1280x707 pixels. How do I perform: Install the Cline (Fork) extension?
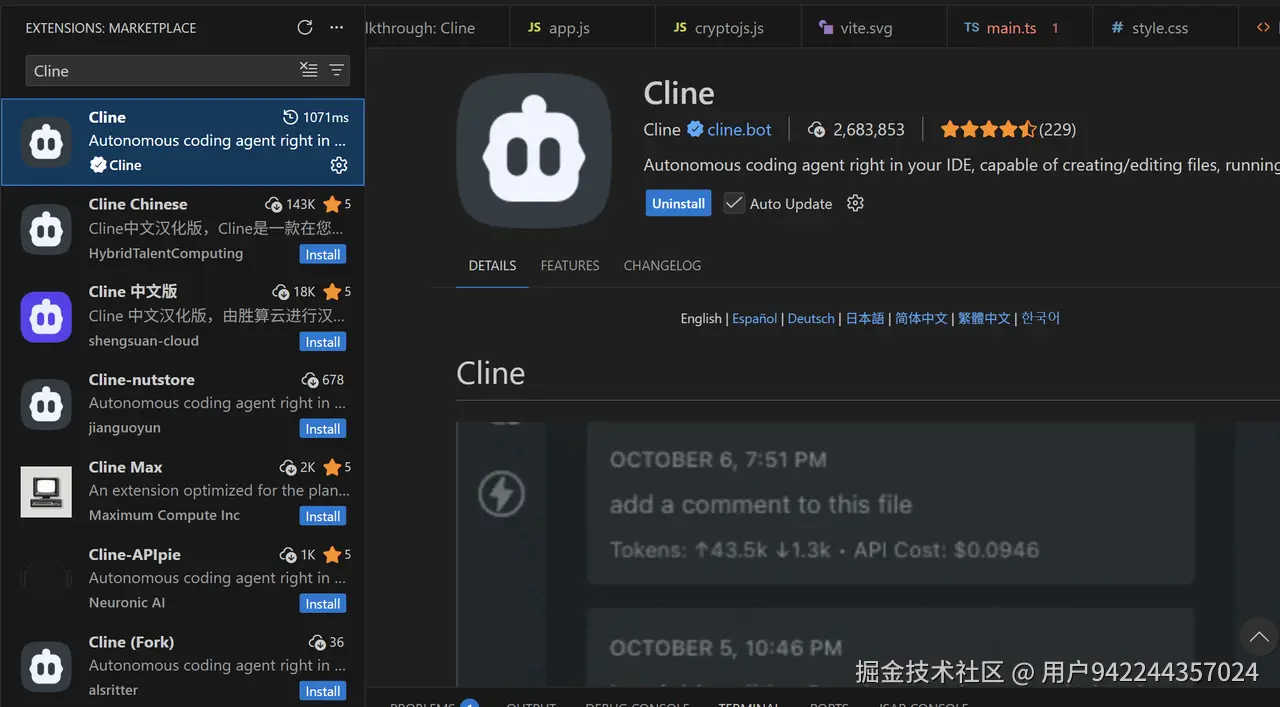point(323,691)
